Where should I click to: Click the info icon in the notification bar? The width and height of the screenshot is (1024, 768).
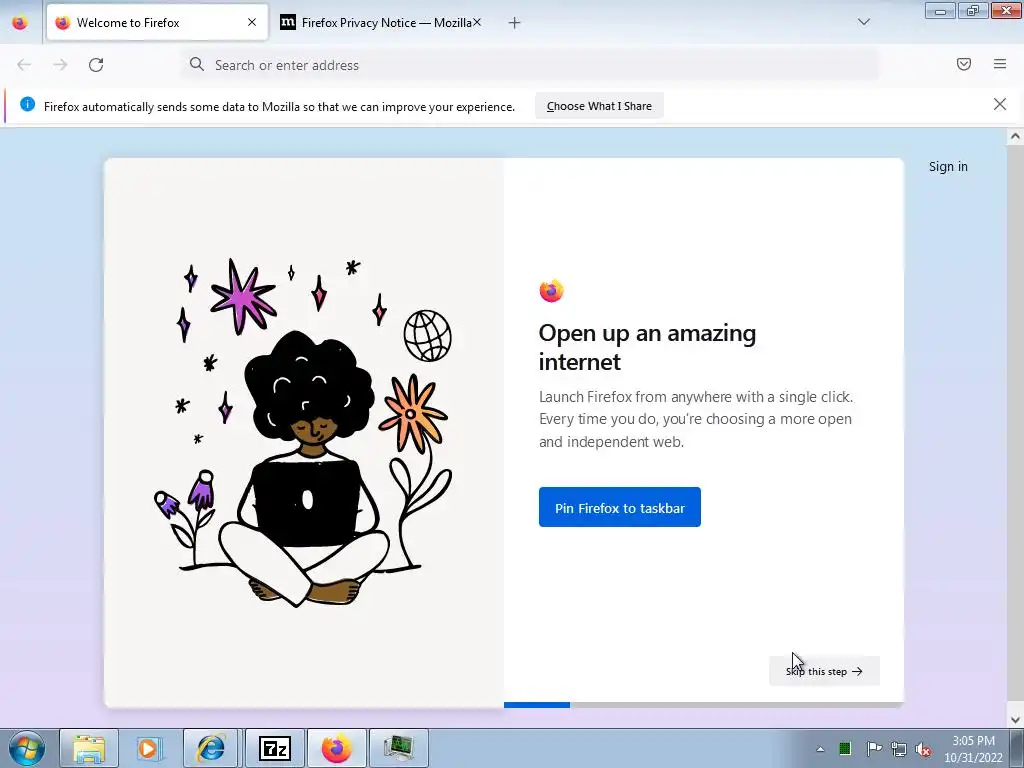27,104
